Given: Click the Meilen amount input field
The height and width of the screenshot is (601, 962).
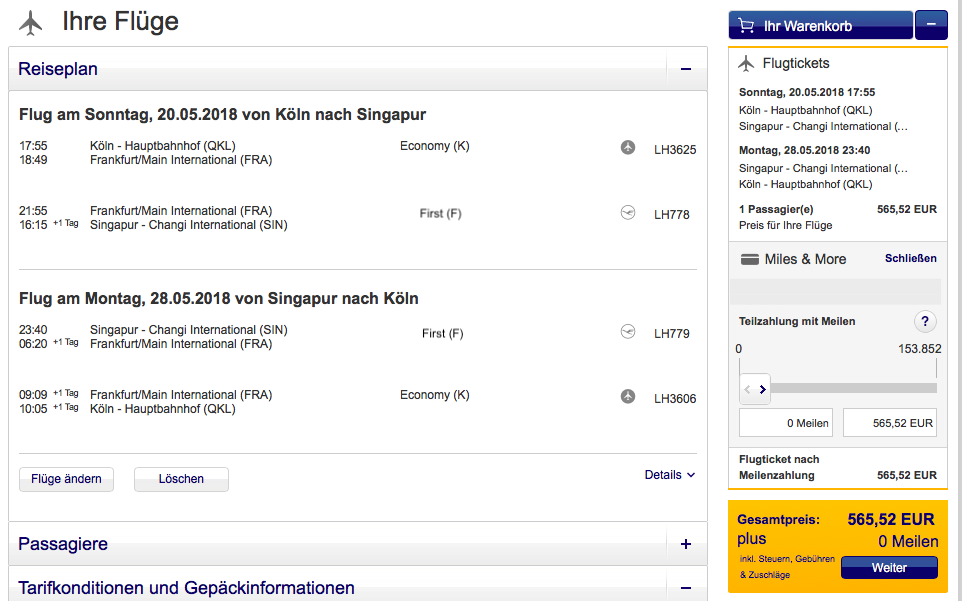Looking at the screenshot, I should tap(785, 423).
